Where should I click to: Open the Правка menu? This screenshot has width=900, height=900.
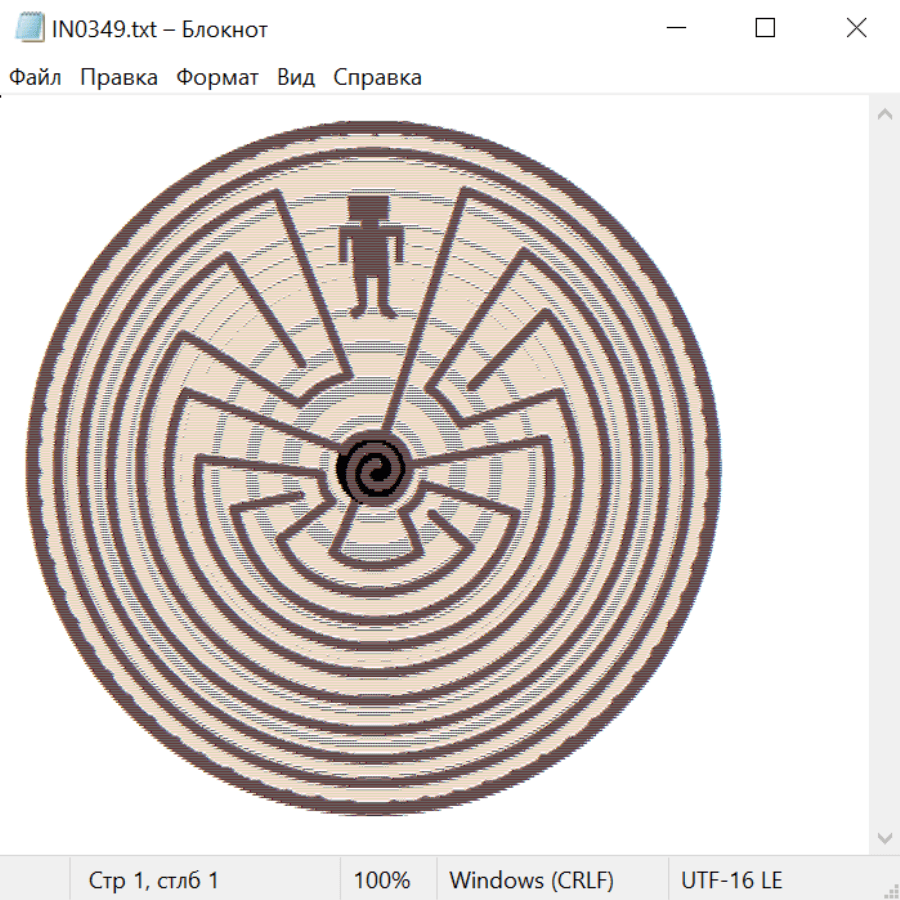(118, 78)
